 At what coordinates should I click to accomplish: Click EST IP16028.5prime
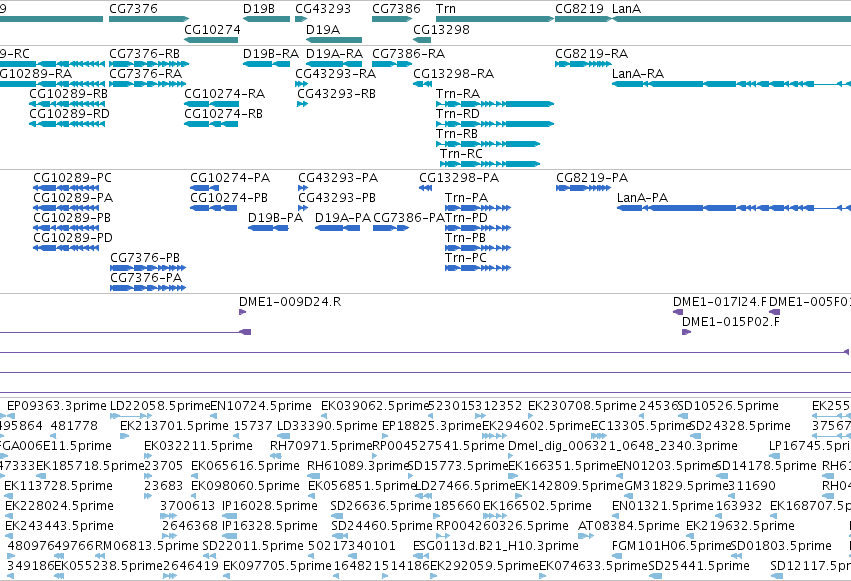[270, 506]
